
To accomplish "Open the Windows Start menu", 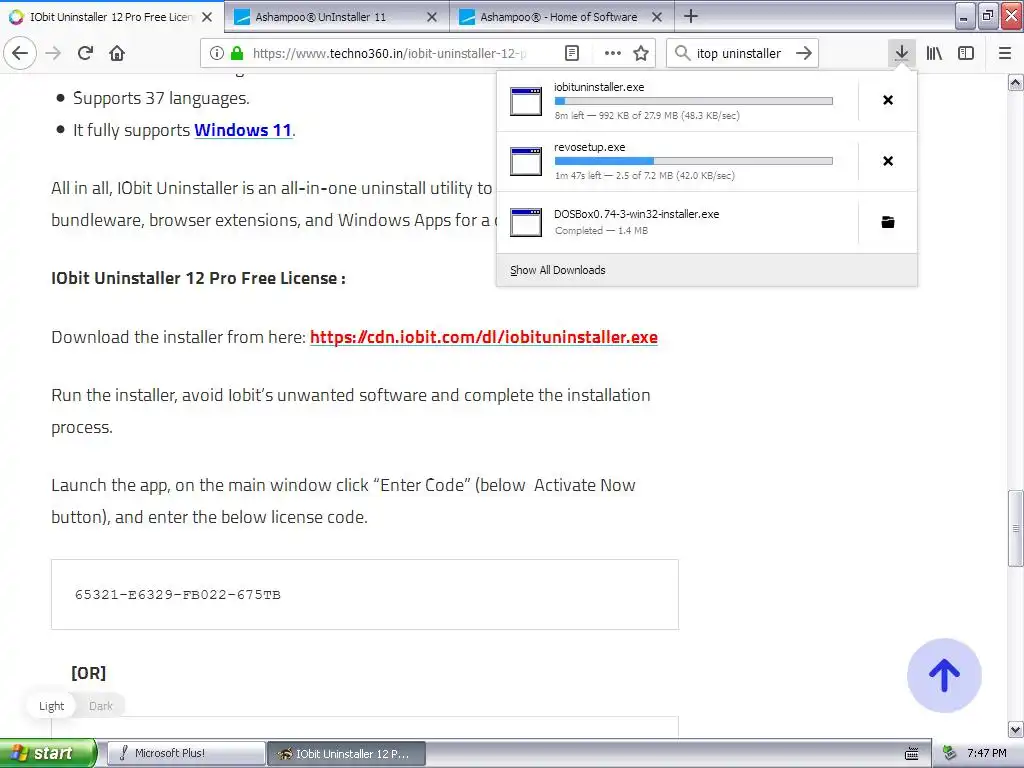I will pos(47,753).
